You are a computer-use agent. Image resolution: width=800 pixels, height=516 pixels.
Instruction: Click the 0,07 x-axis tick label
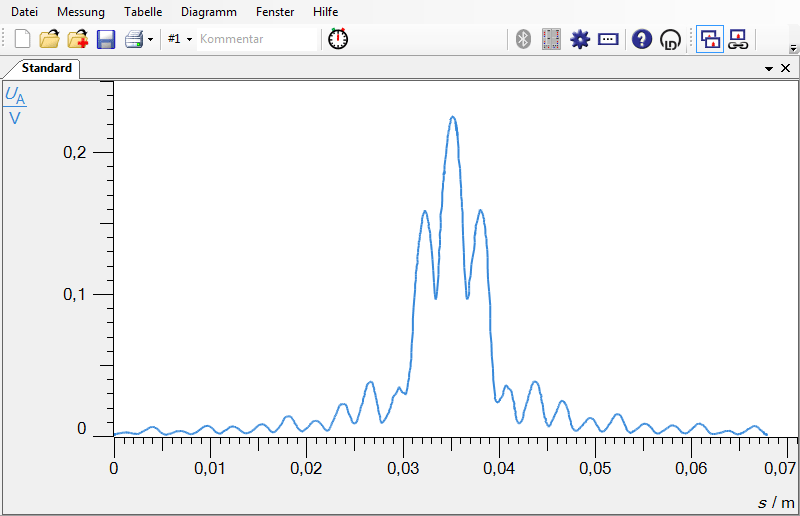coord(780,468)
